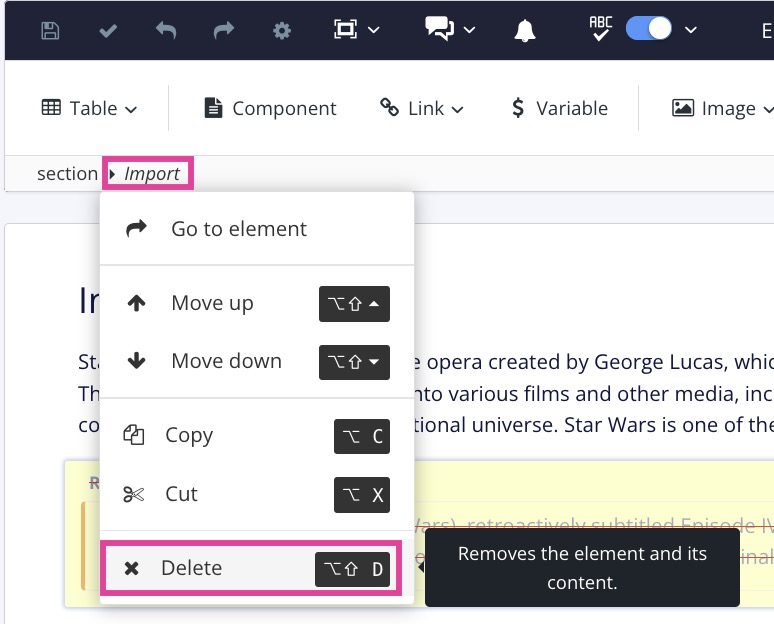Click the checkmark icon in top bar

point(108,30)
